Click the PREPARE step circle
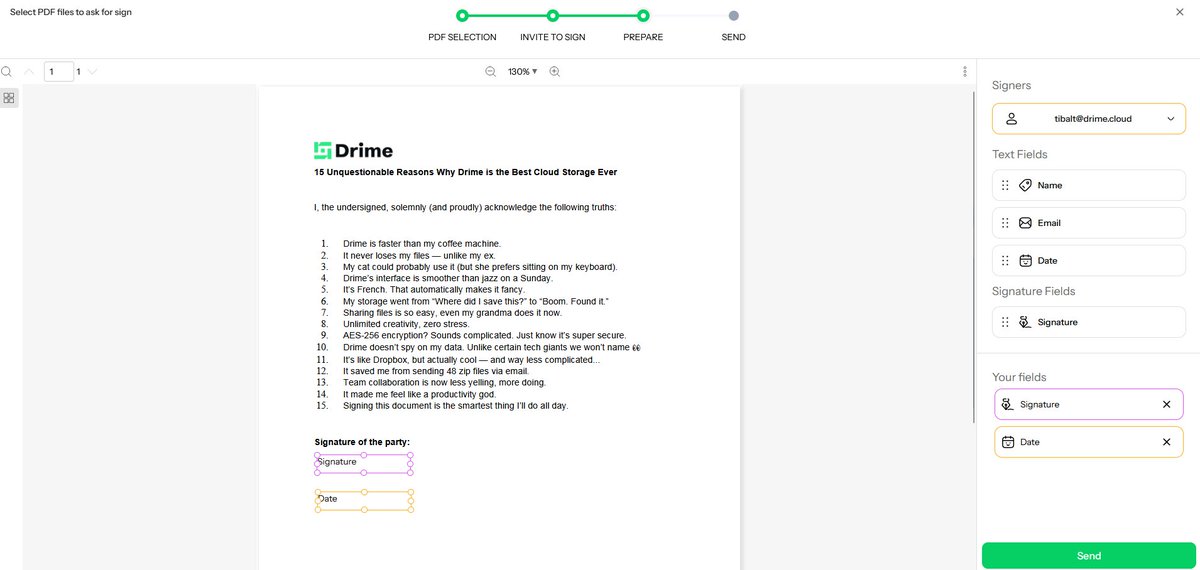 point(643,16)
